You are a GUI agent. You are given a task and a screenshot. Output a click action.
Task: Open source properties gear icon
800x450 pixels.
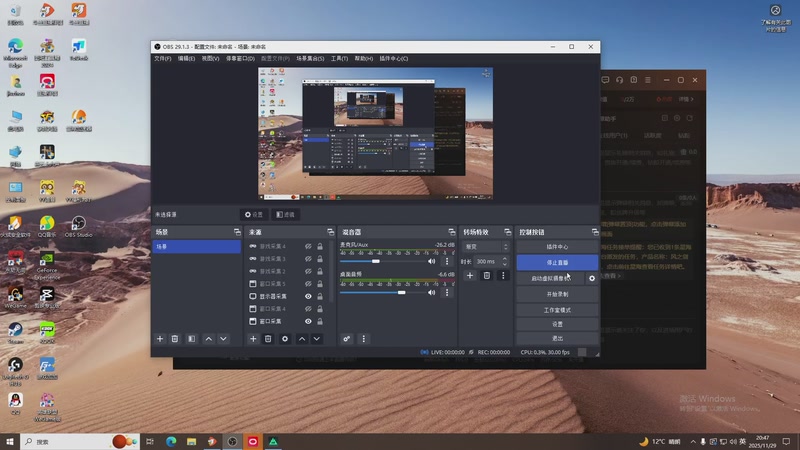click(285, 339)
